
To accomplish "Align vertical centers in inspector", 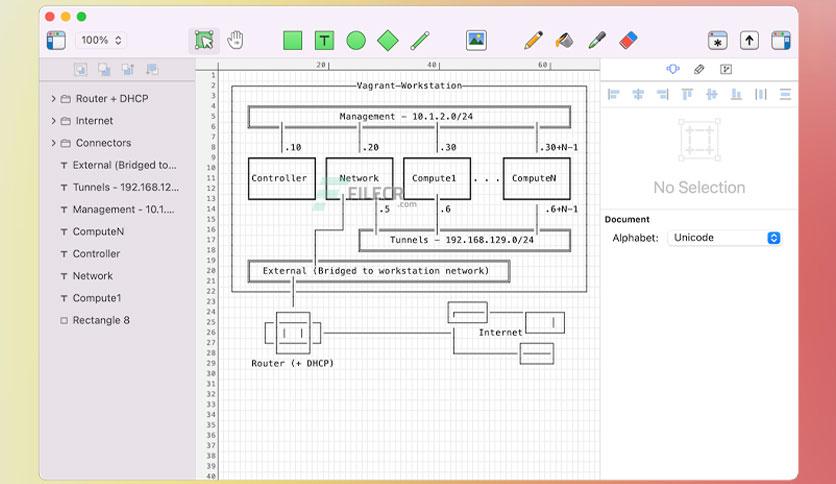I will (712, 94).
